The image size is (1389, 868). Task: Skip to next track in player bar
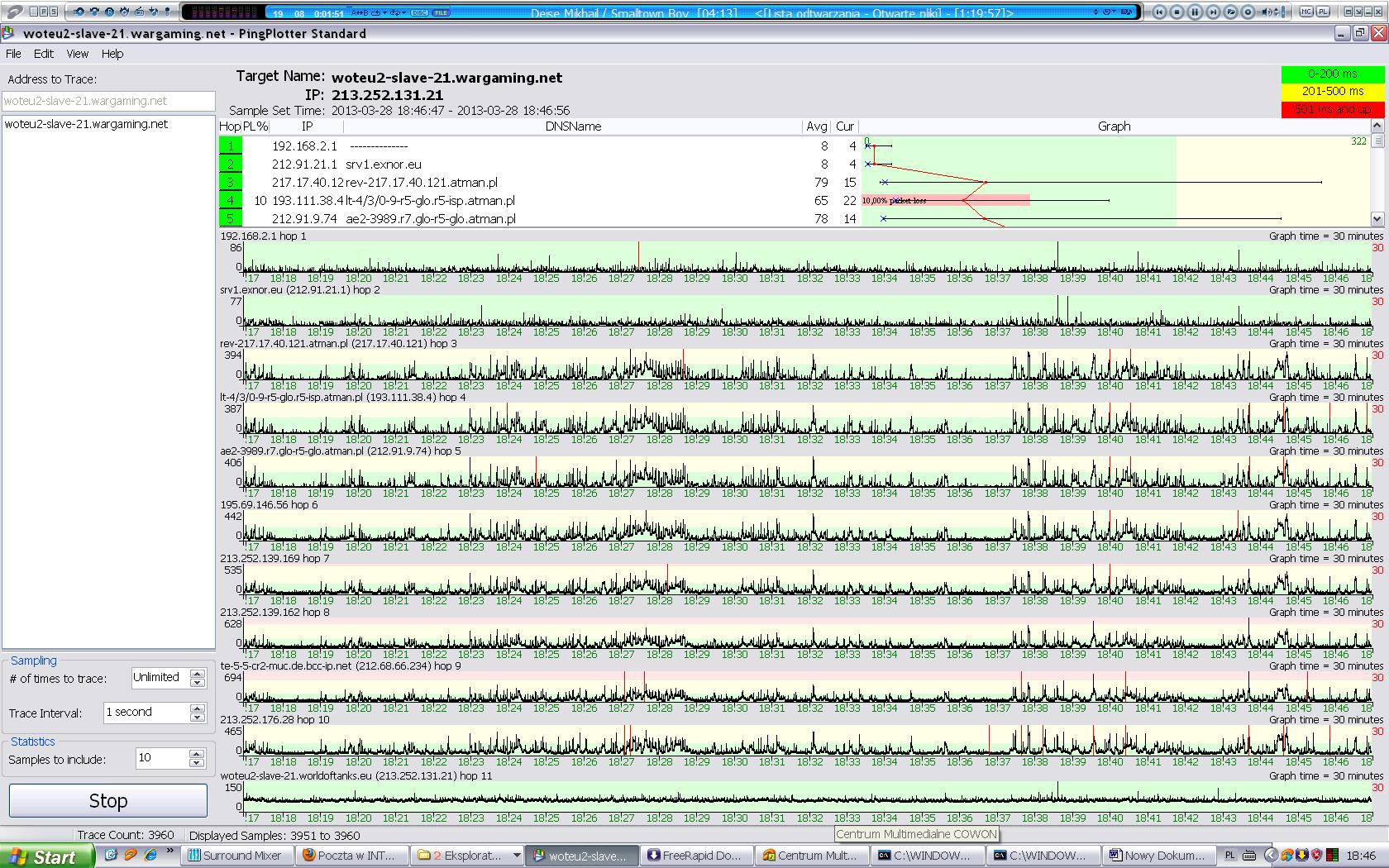click(1212, 12)
